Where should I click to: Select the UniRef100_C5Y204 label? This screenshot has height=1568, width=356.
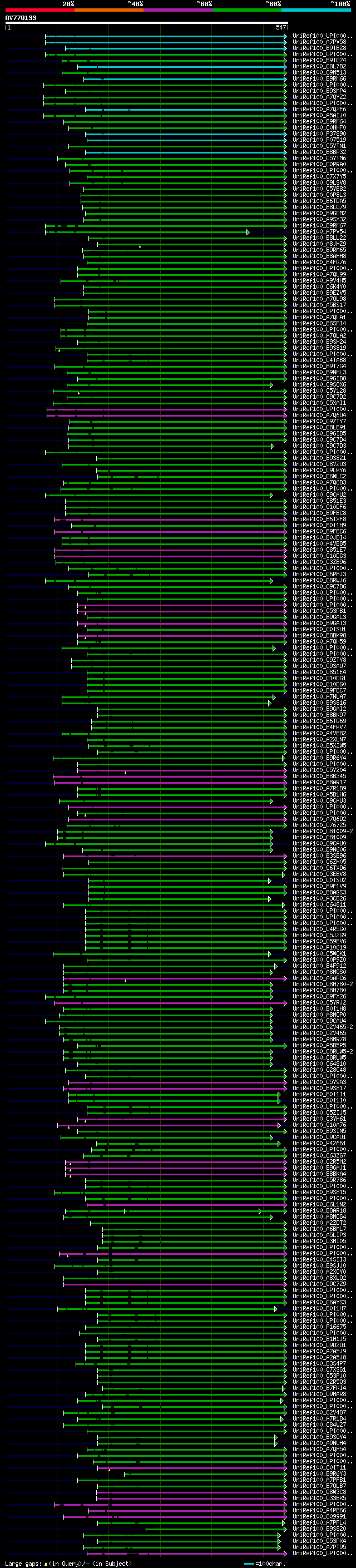click(319, 770)
